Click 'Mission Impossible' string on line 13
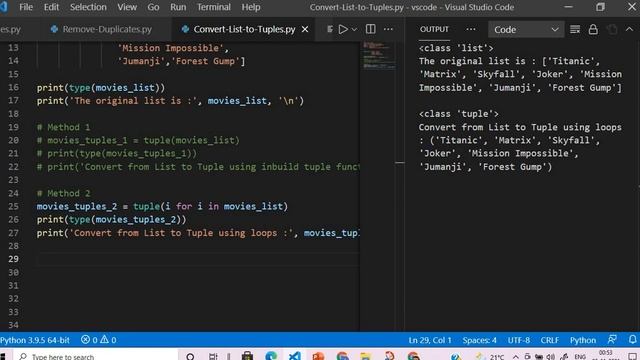The height and width of the screenshot is (360, 640). tap(171, 48)
